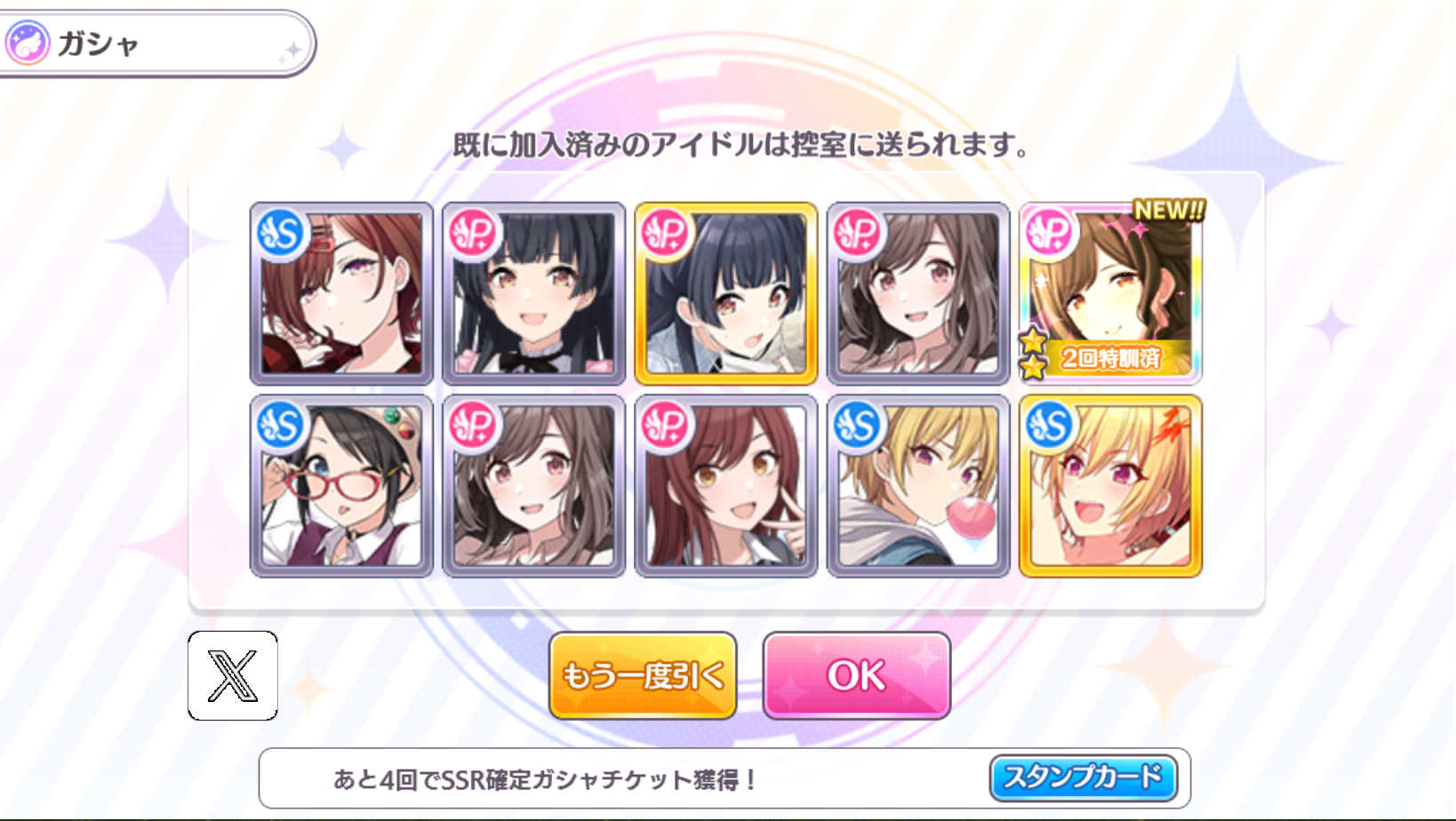
Task: Select red-haired idol card with hairclip
Action: pos(341,293)
